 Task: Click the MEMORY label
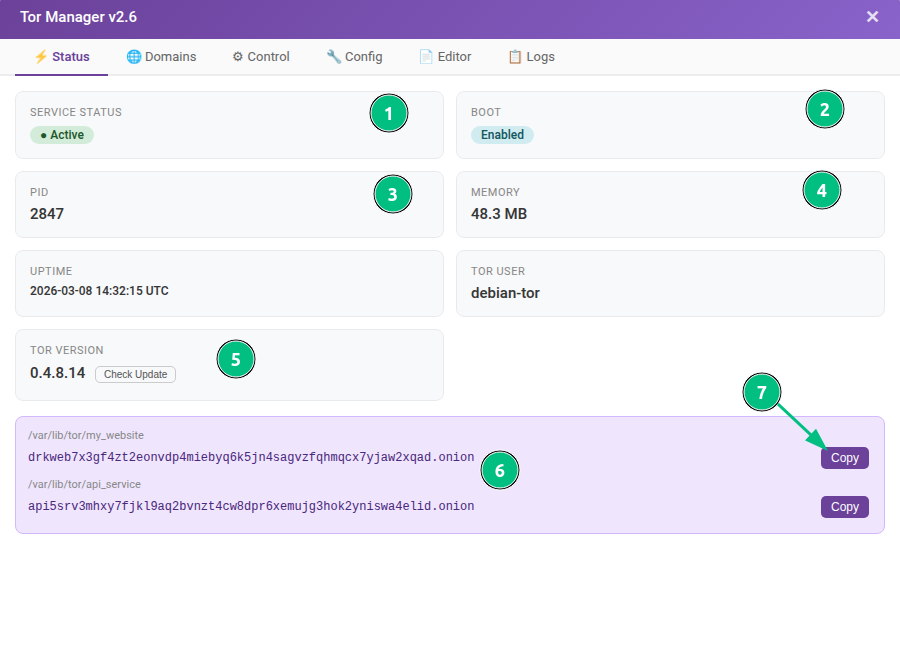point(495,192)
